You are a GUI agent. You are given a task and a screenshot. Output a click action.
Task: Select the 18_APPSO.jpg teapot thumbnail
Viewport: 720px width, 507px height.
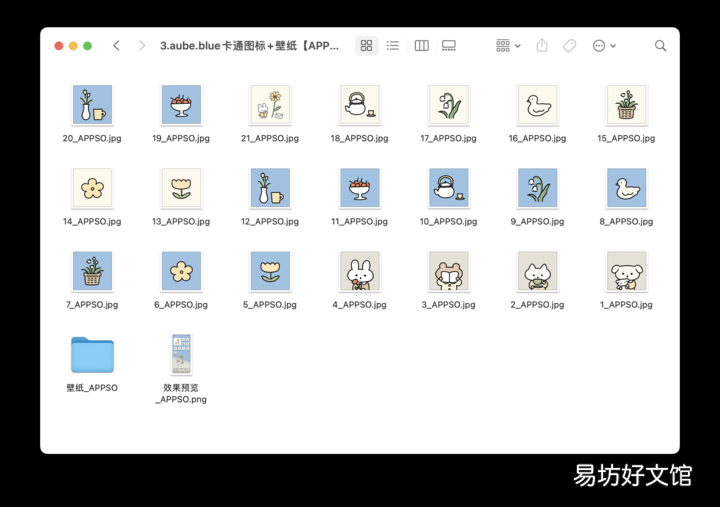click(x=360, y=105)
